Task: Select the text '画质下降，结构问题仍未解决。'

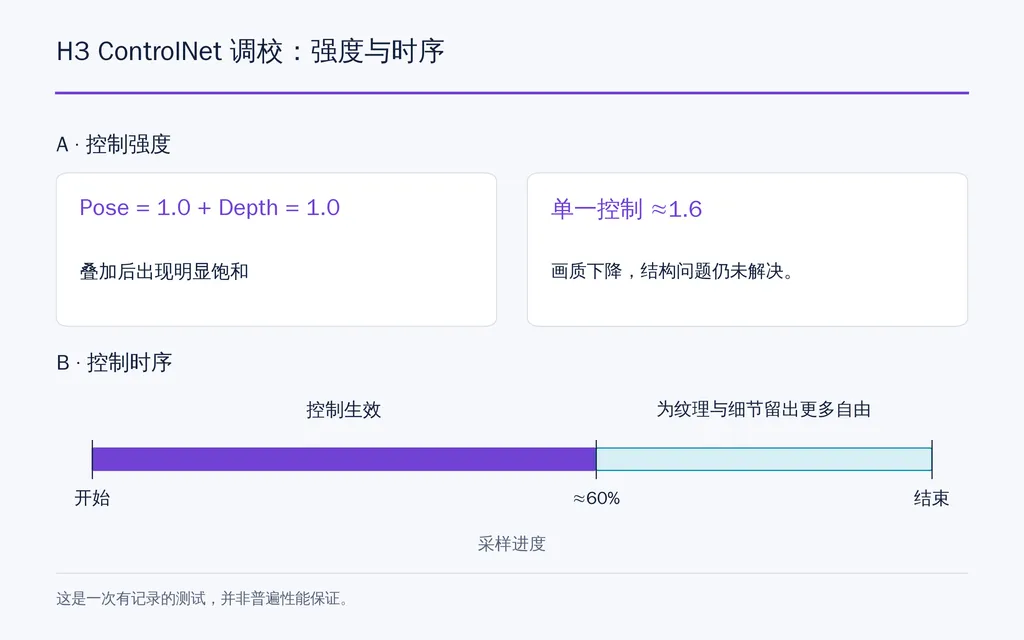Action: tap(672, 271)
